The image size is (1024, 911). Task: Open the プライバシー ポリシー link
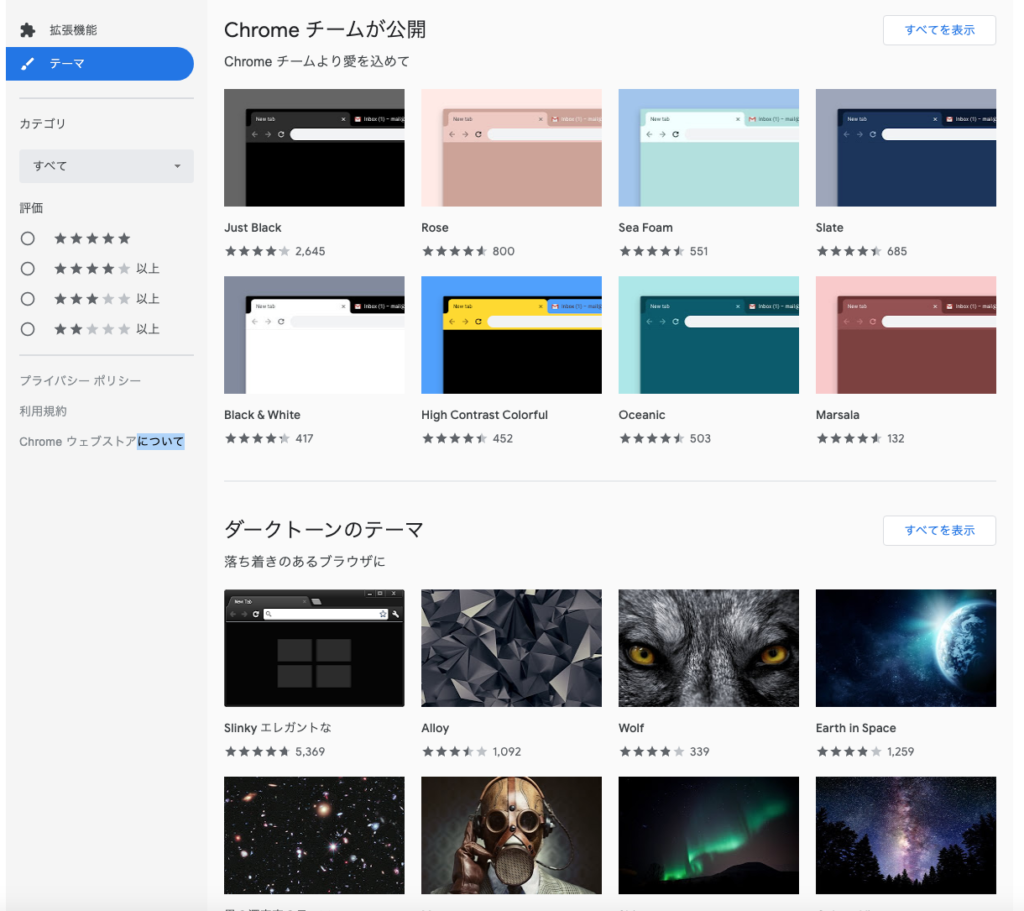coord(80,381)
